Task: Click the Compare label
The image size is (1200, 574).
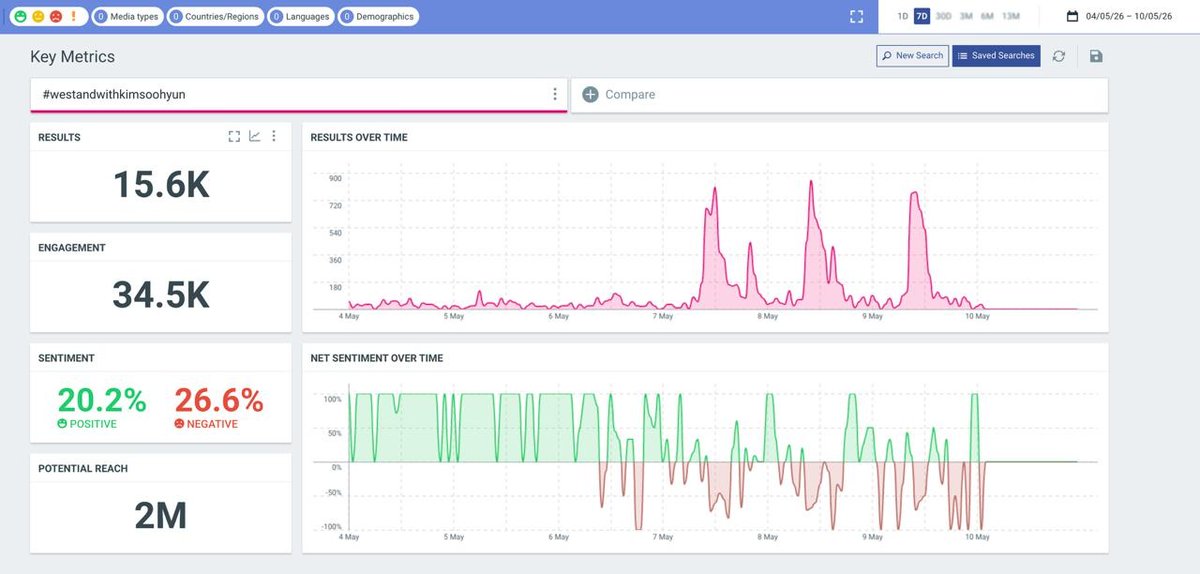Action: (630, 94)
